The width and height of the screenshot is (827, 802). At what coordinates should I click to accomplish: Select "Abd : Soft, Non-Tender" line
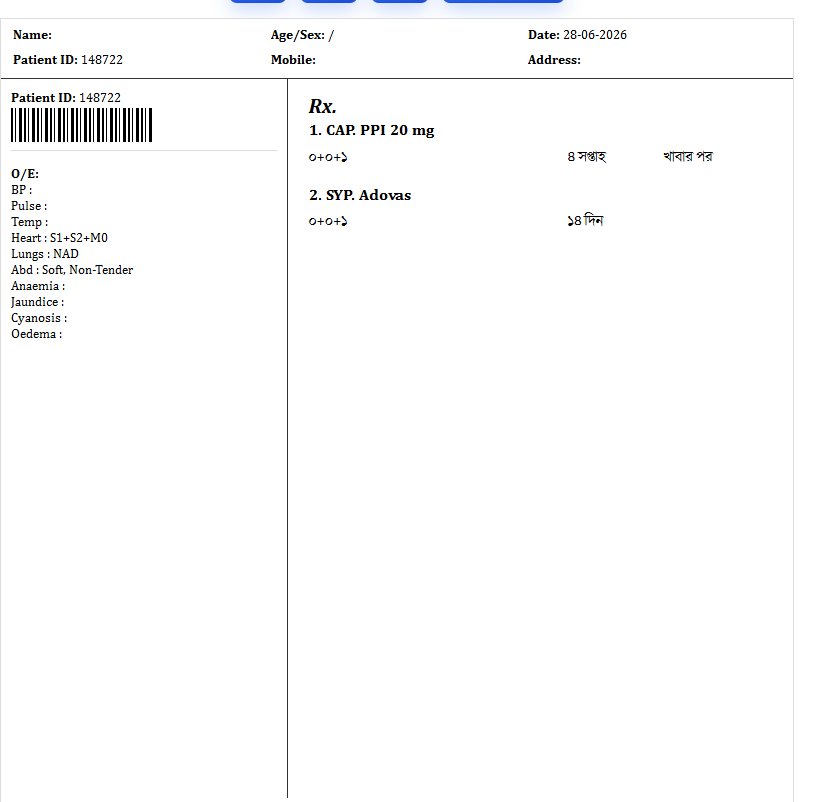tap(72, 270)
